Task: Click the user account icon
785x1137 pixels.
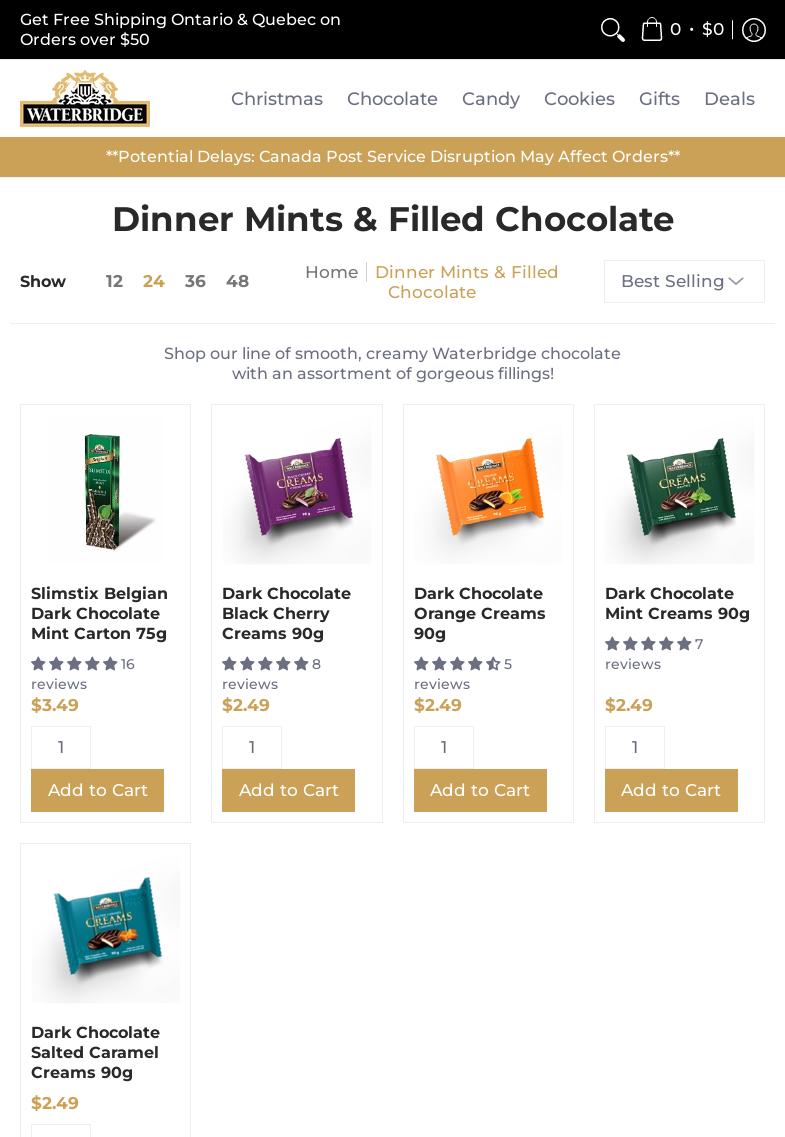Action: (x=754, y=30)
